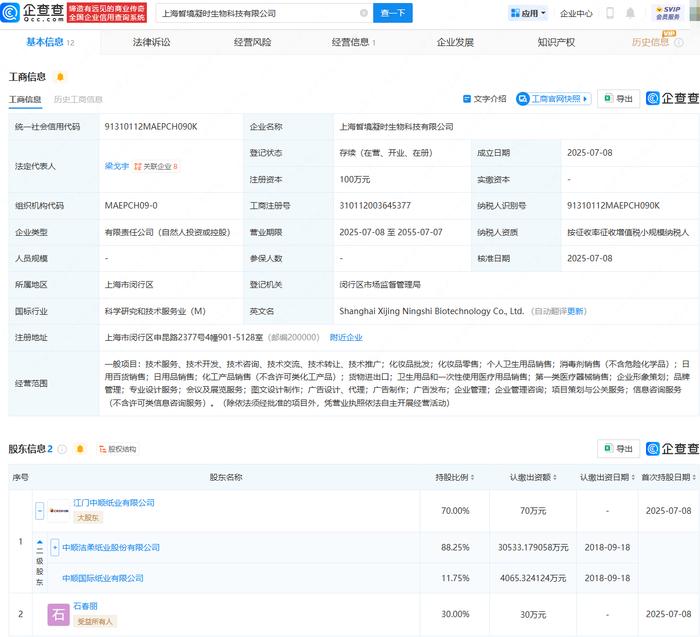Image resolution: width=700 pixels, height=637 pixels.
Task: Click the orange bell next to 工商信息 heading
Action: pyautogui.click(x=60, y=77)
